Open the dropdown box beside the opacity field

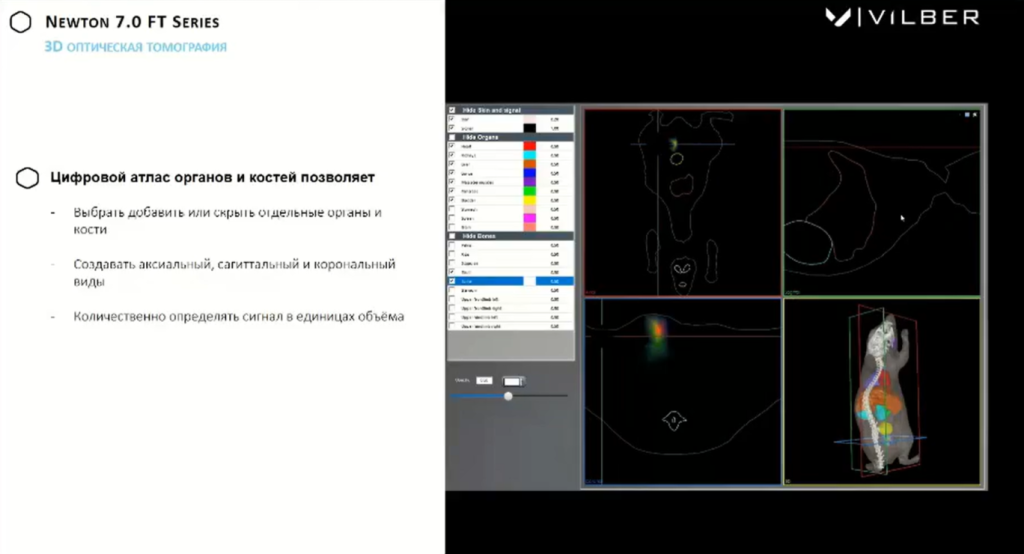[513, 381]
